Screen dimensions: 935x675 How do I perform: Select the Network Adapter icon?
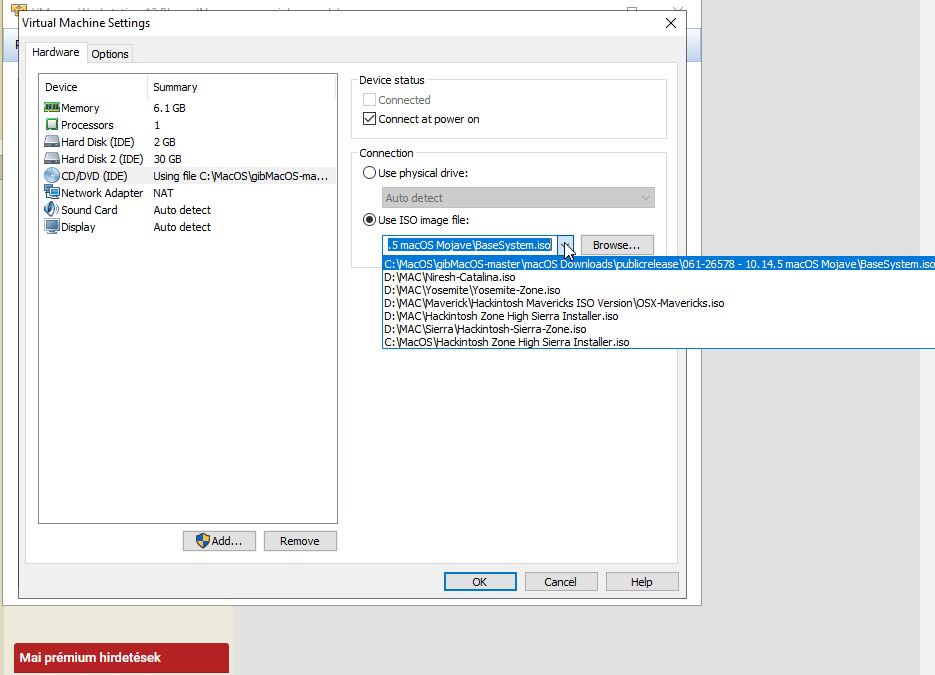pyautogui.click(x=52, y=192)
